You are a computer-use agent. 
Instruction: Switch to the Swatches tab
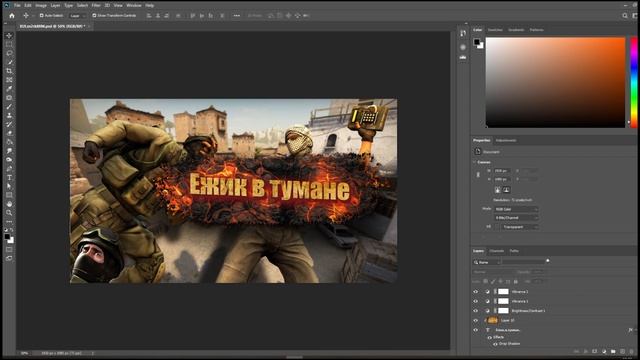495,30
